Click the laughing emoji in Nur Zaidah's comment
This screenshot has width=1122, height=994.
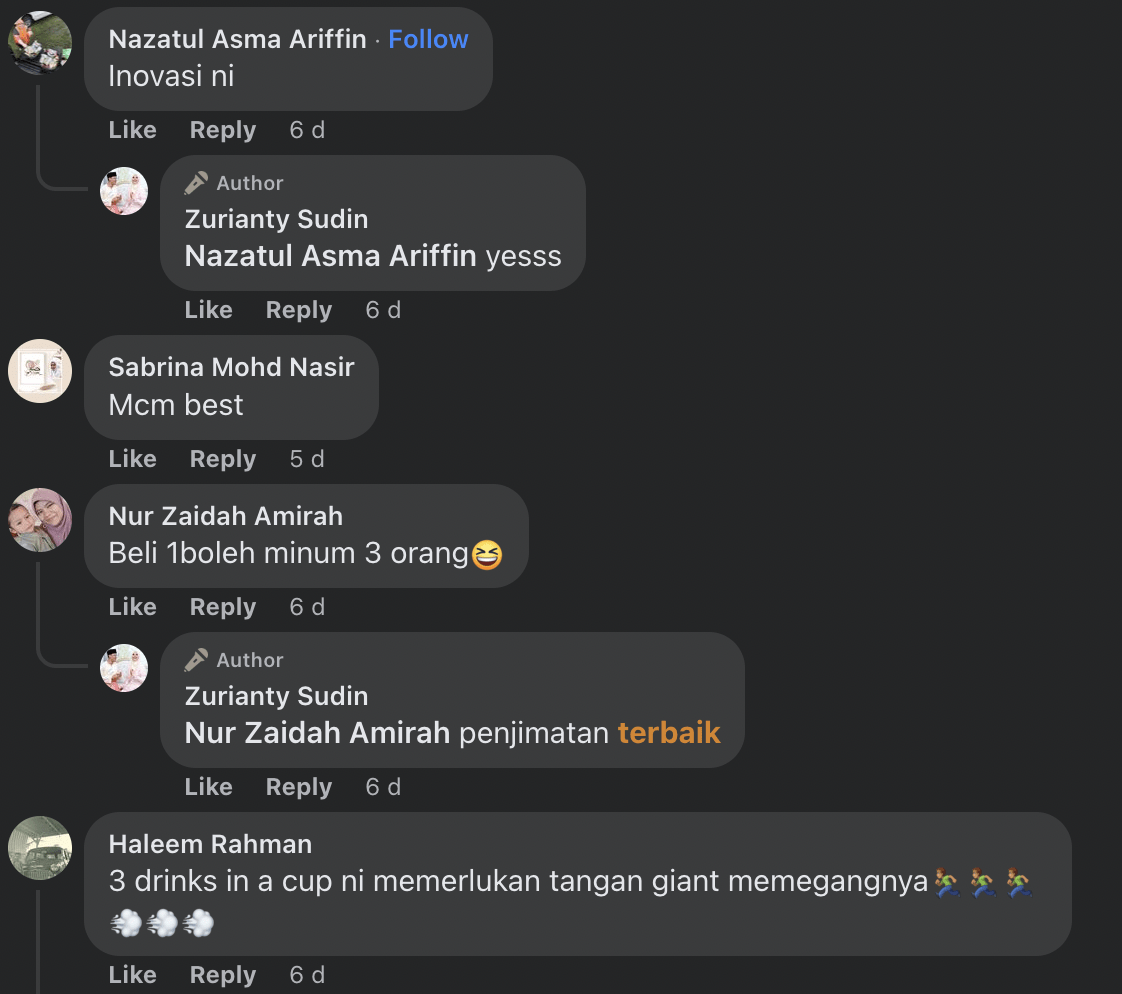(487, 555)
